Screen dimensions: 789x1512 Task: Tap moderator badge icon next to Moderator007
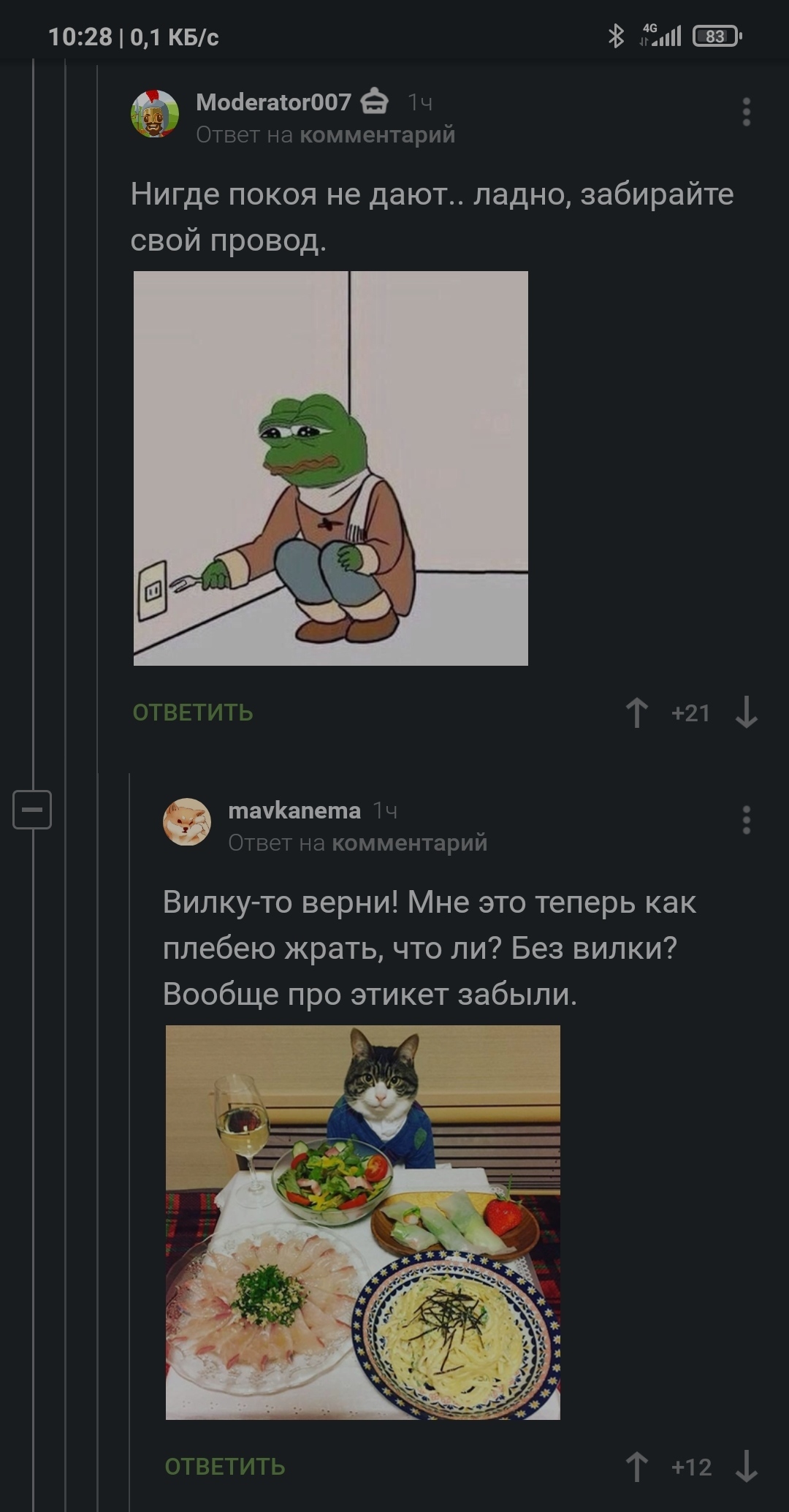[376, 102]
